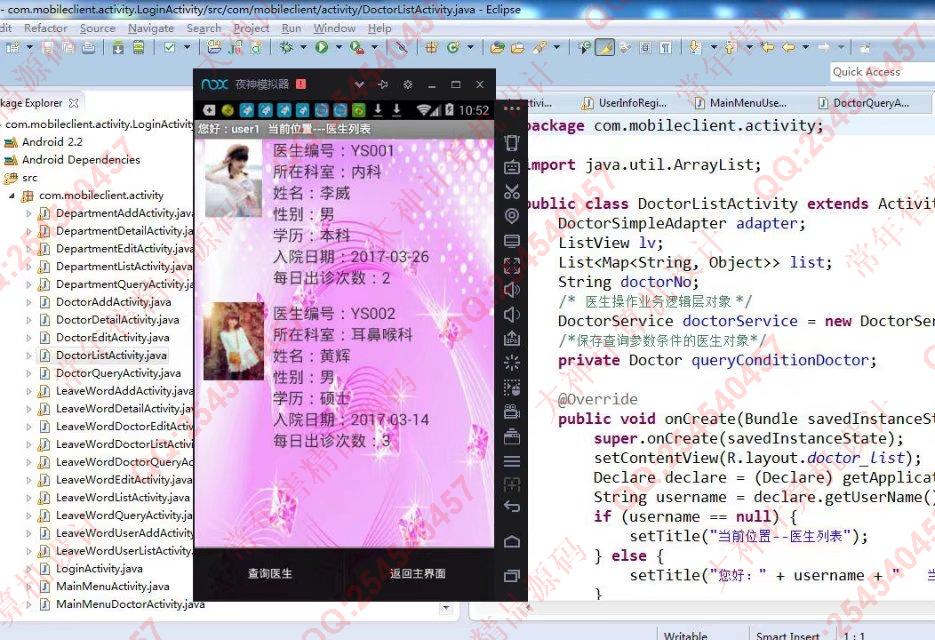935x640 pixels.
Task: Open the Navigate menu
Action: tap(150, 28)
